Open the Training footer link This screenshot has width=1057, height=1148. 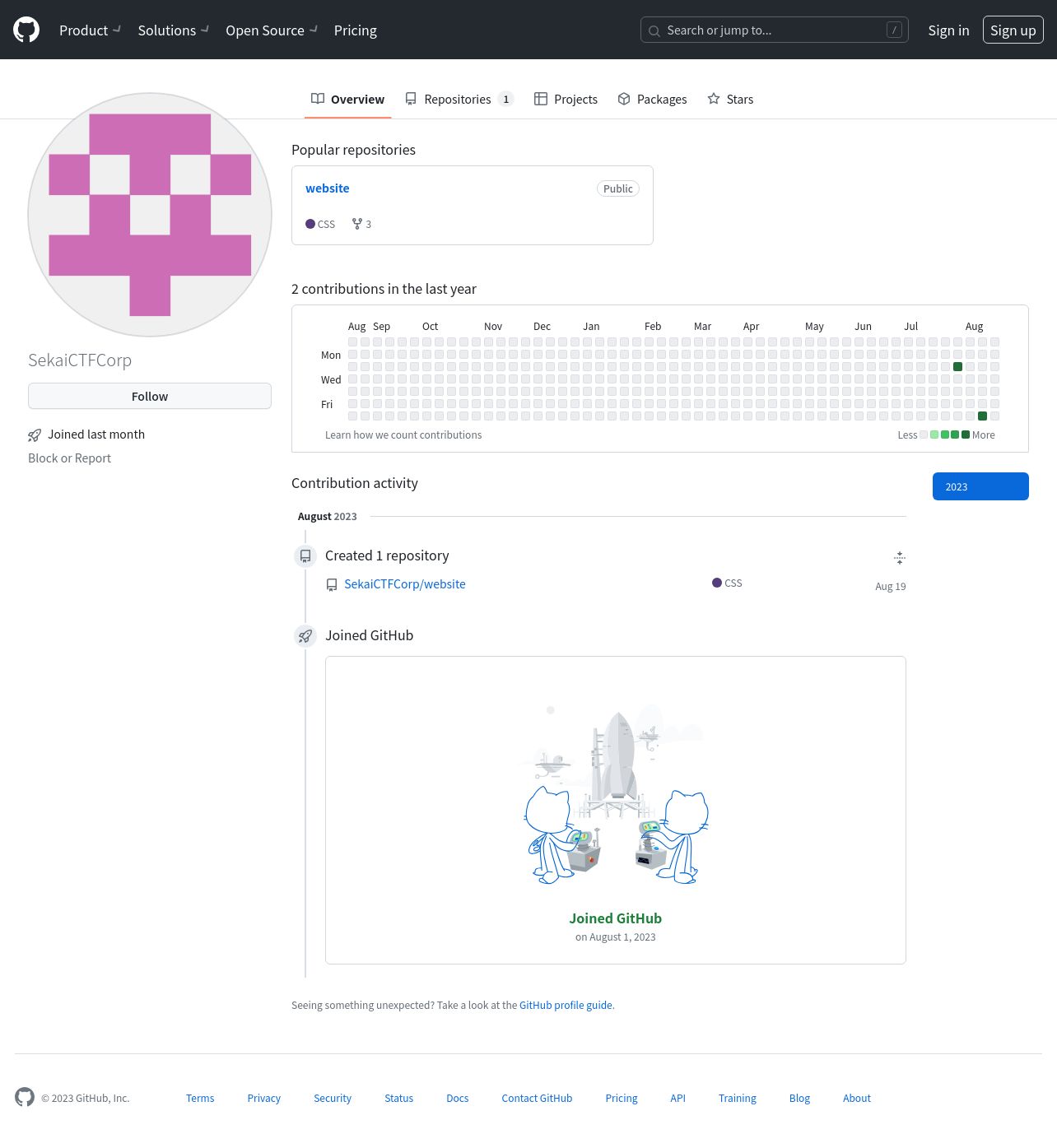(x=738, y=1099)
